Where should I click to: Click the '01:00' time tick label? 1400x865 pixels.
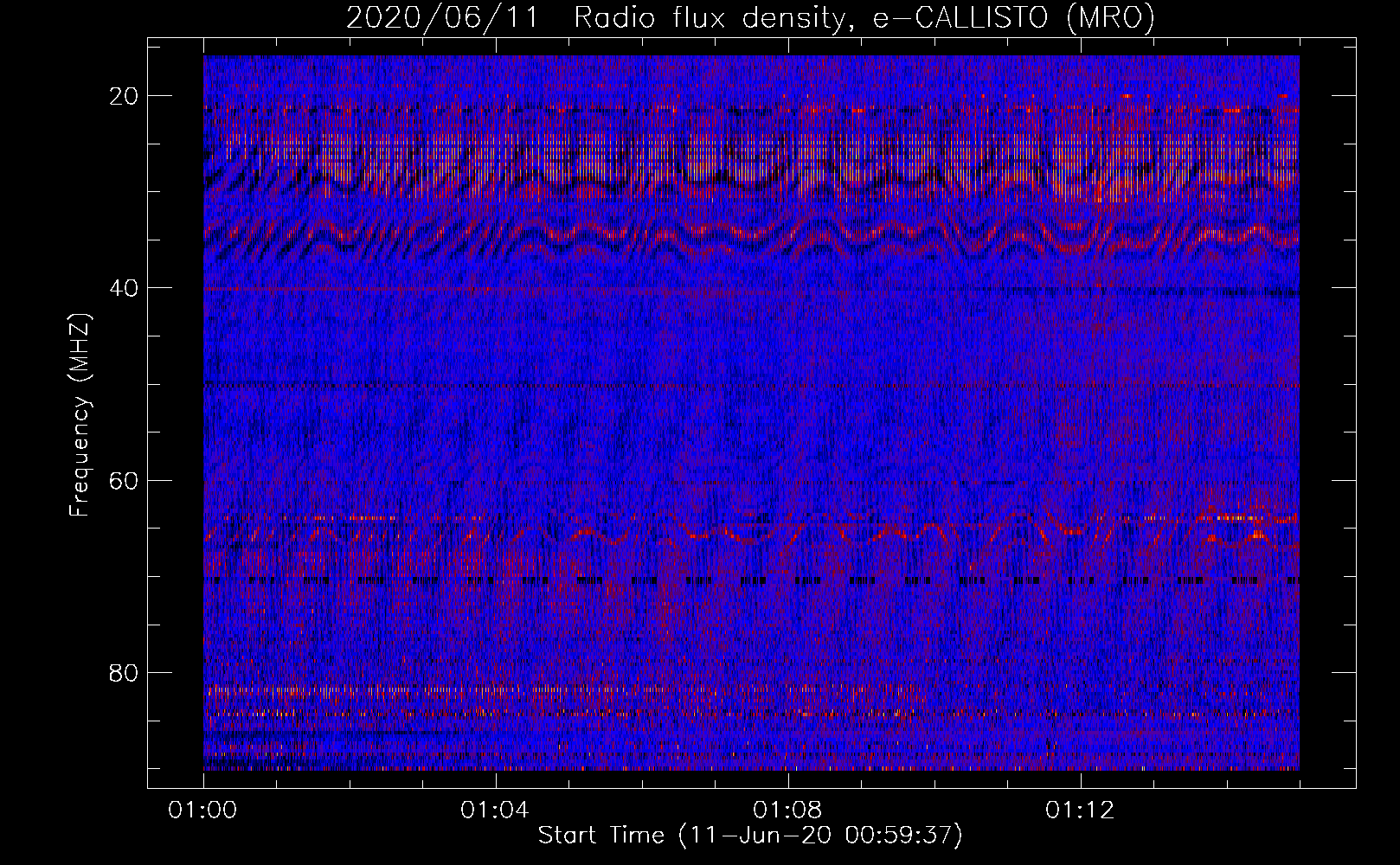(x=203, y=811)
